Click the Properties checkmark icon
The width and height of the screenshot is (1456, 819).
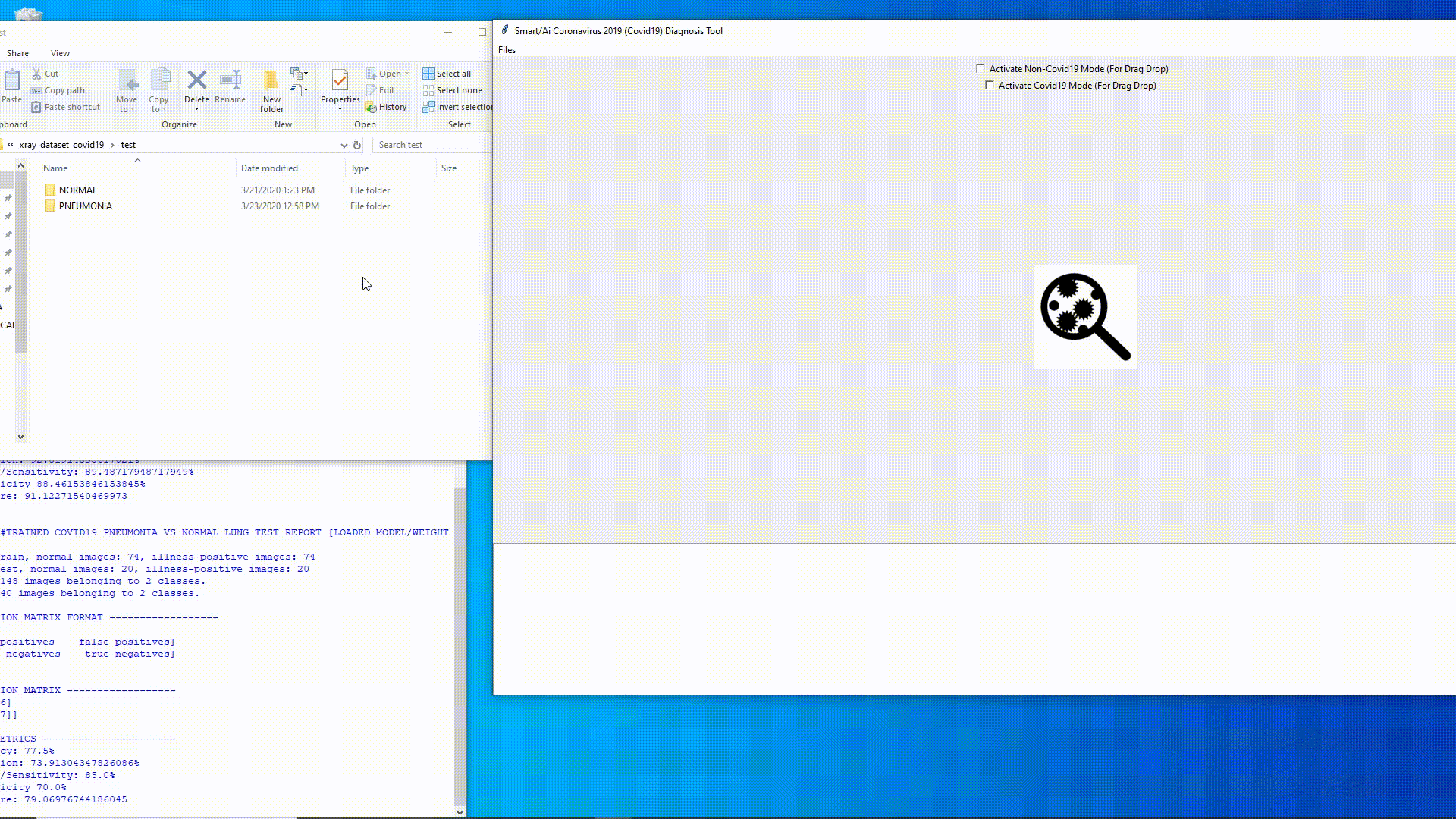click(x=340, y=80)
